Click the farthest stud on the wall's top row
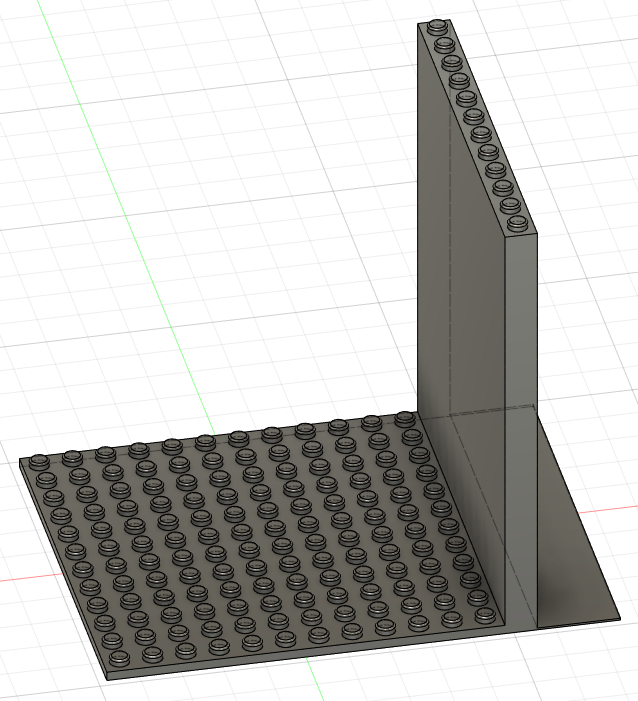The image size is (638, 701). click(x=437, y=26)
